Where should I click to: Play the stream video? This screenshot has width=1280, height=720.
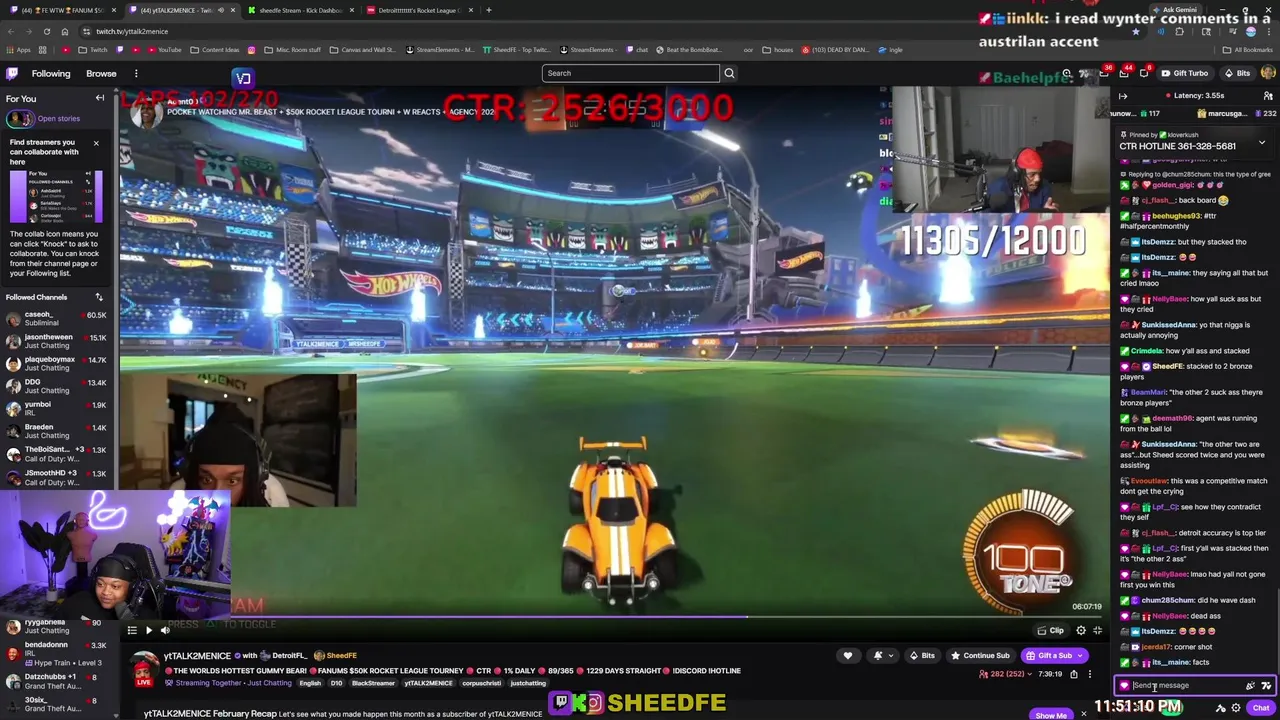click(148, 630)
